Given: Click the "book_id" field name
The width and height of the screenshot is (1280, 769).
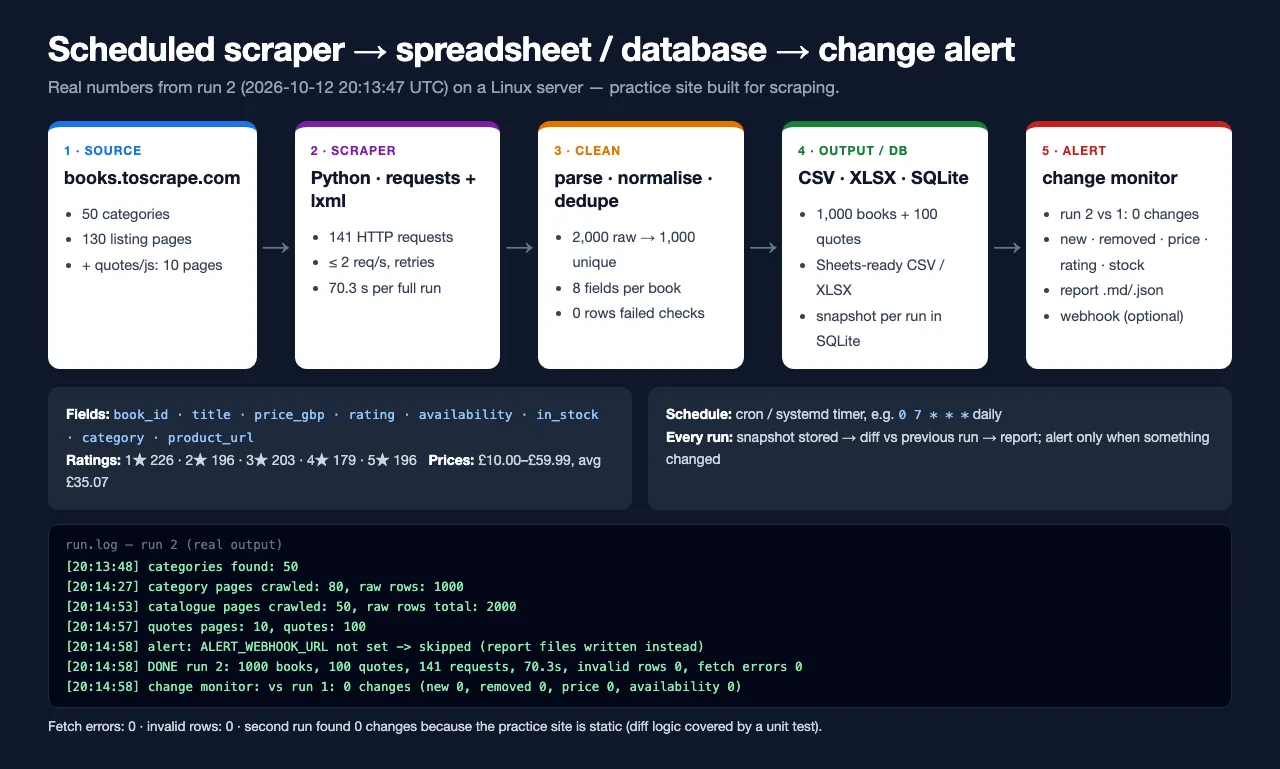Looking at the screenshot, I should coord(139,414).
